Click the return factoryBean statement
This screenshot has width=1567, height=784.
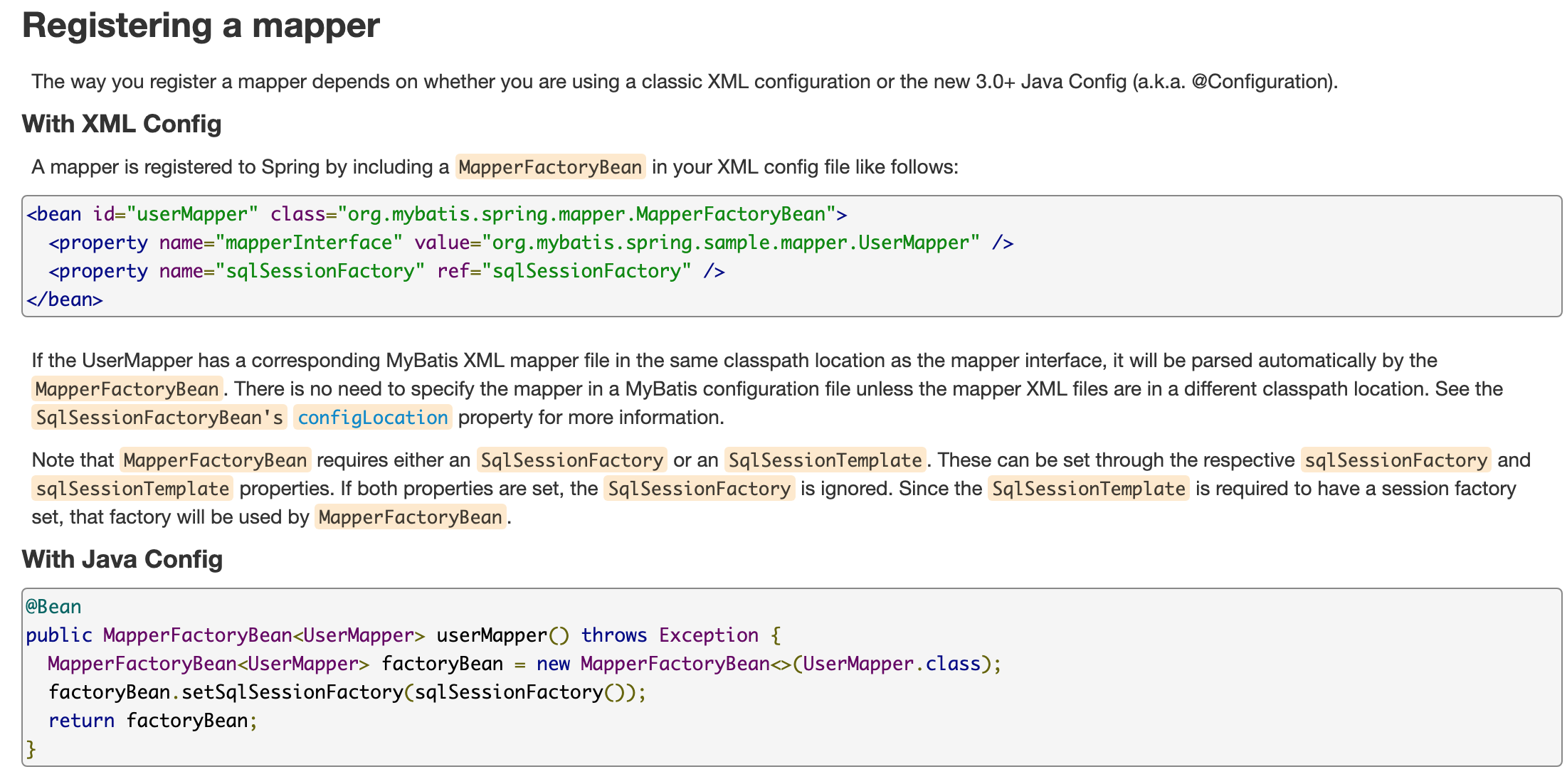[152, 721]
